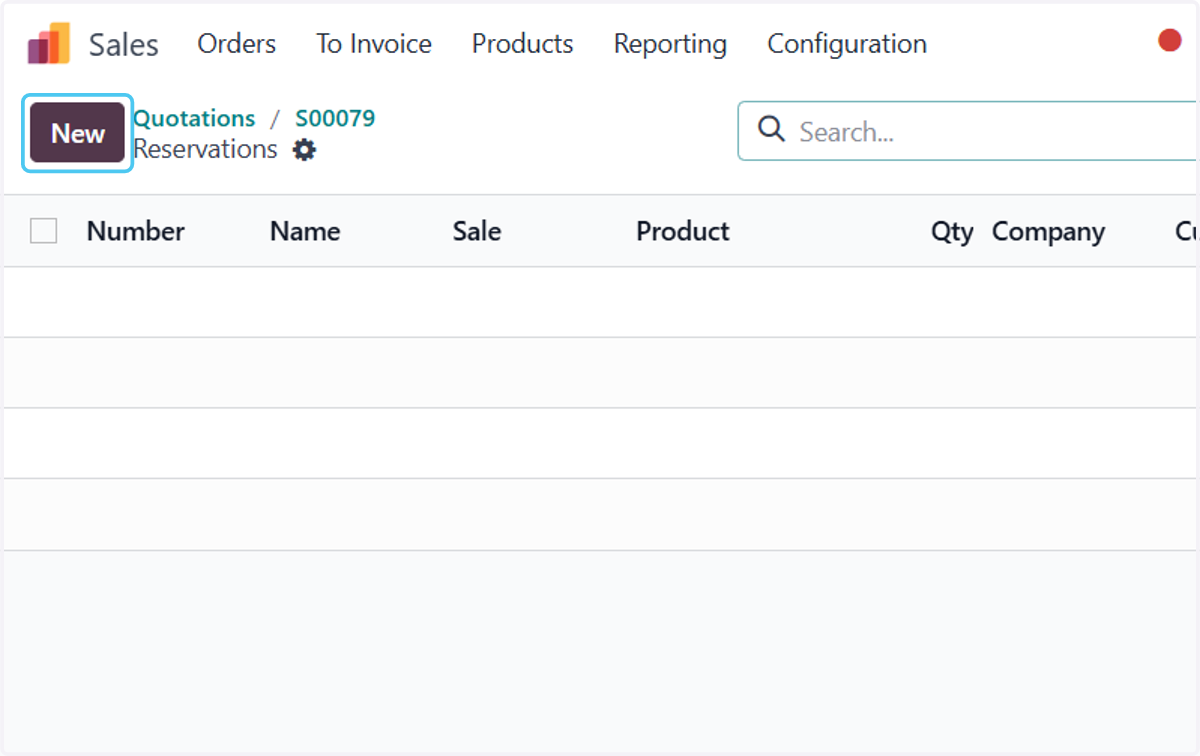Click the Sales app logo icon
The image size is (1200, 756).
pyautogui.click(x=48, y=44)
